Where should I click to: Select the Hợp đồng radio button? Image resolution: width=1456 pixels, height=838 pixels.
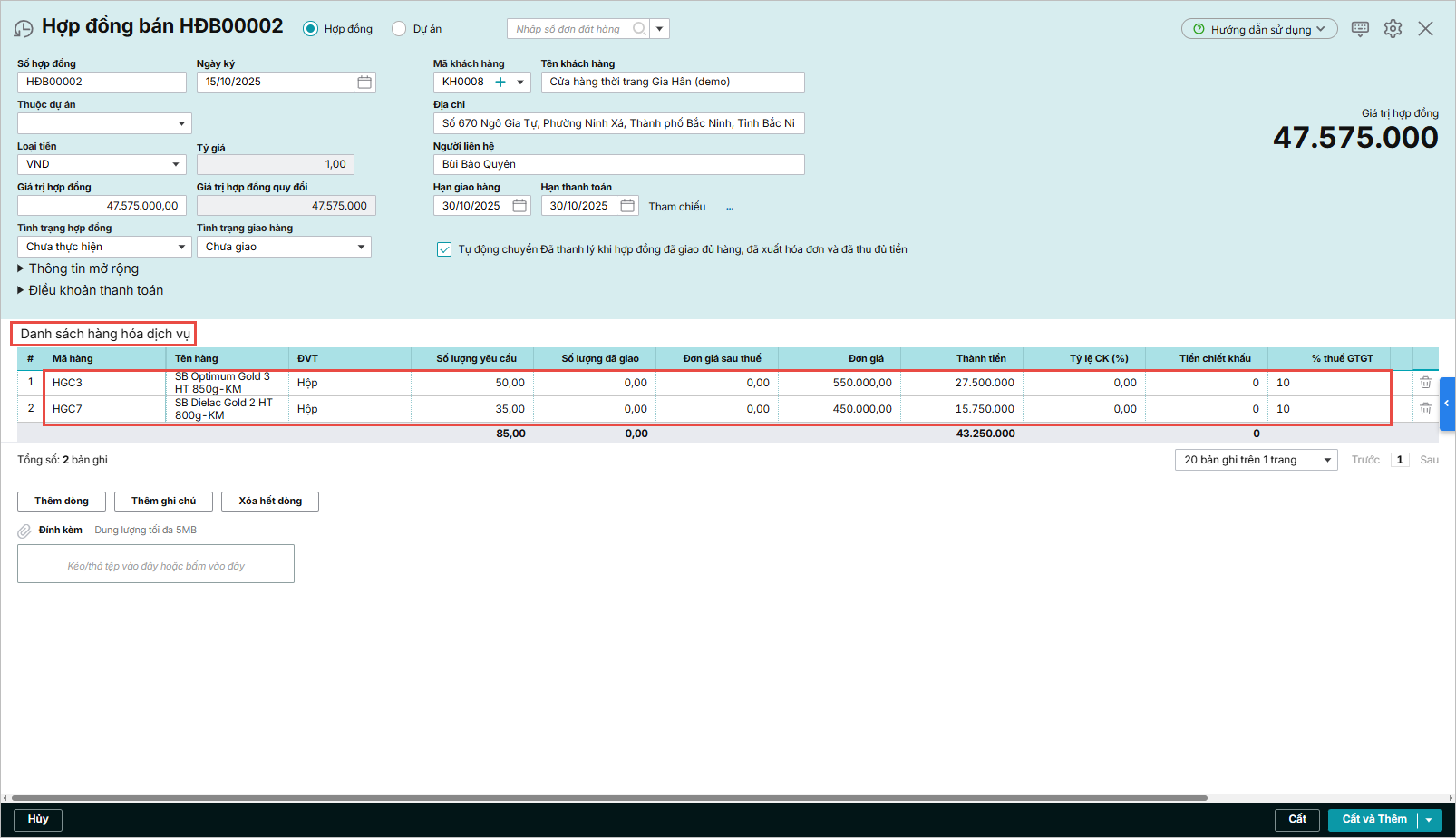(x=311, y=29)
